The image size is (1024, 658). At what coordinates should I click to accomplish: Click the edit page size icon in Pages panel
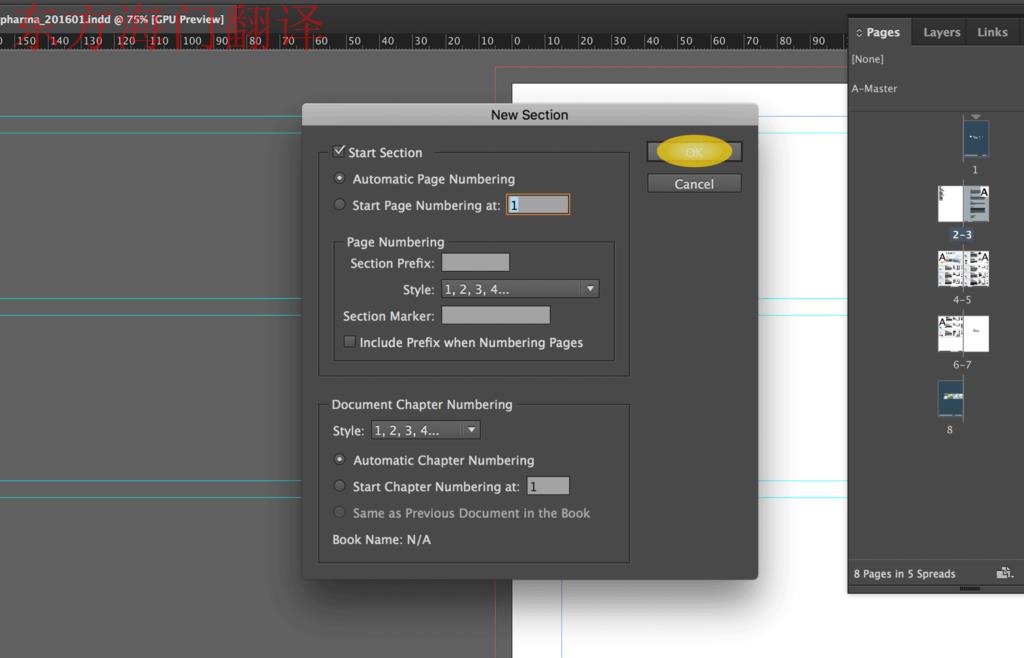pos(1004,573)
